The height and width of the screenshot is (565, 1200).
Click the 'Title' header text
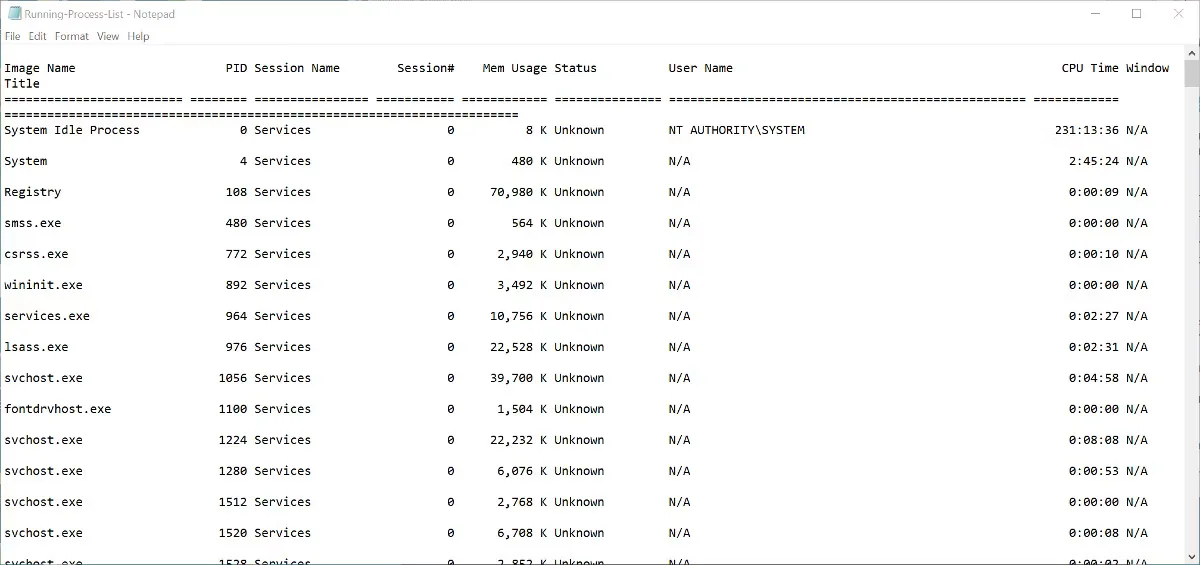click(22, 84)
